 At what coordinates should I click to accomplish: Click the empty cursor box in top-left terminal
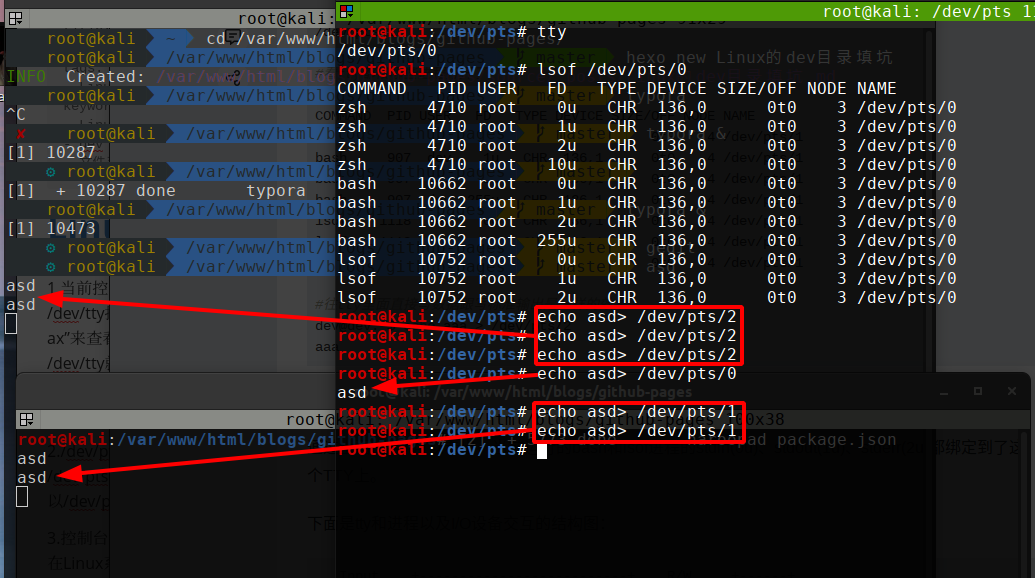pos(11,323)
